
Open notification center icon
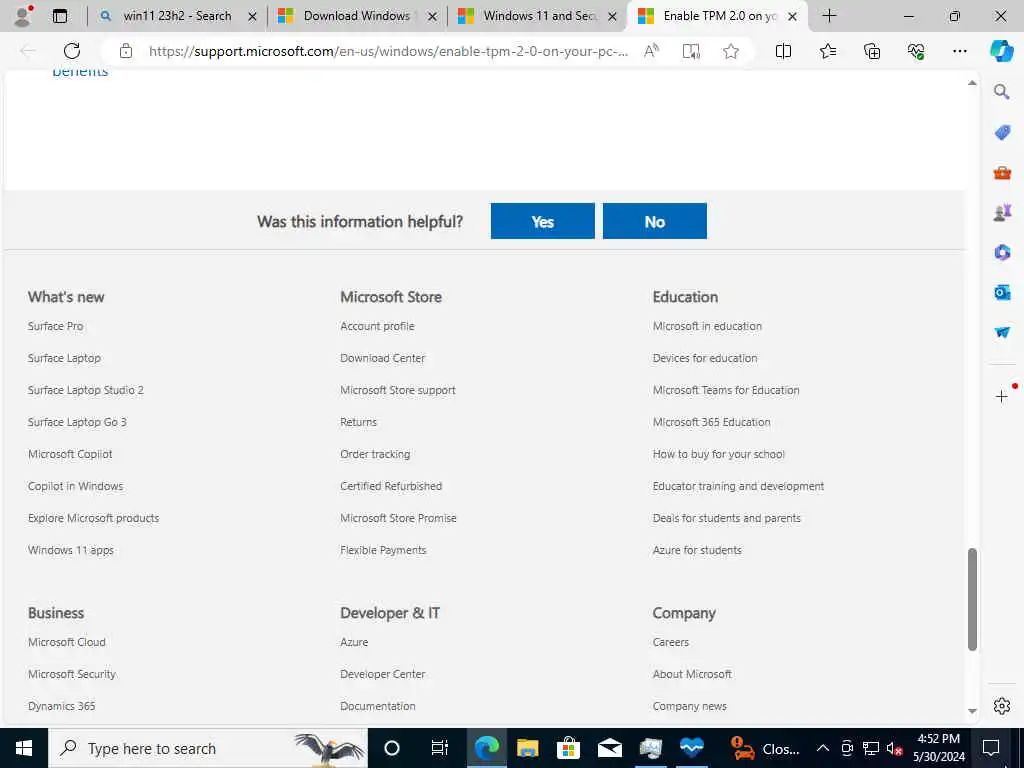tap(991, 748)
